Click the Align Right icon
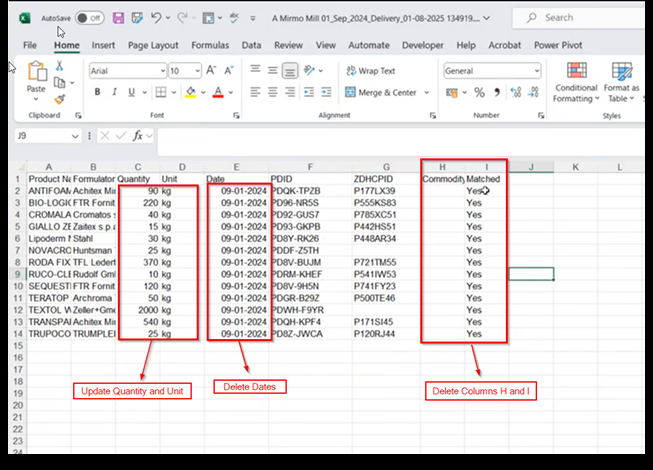The height and width of the screenshot is (470, 653). click(290, 92)
